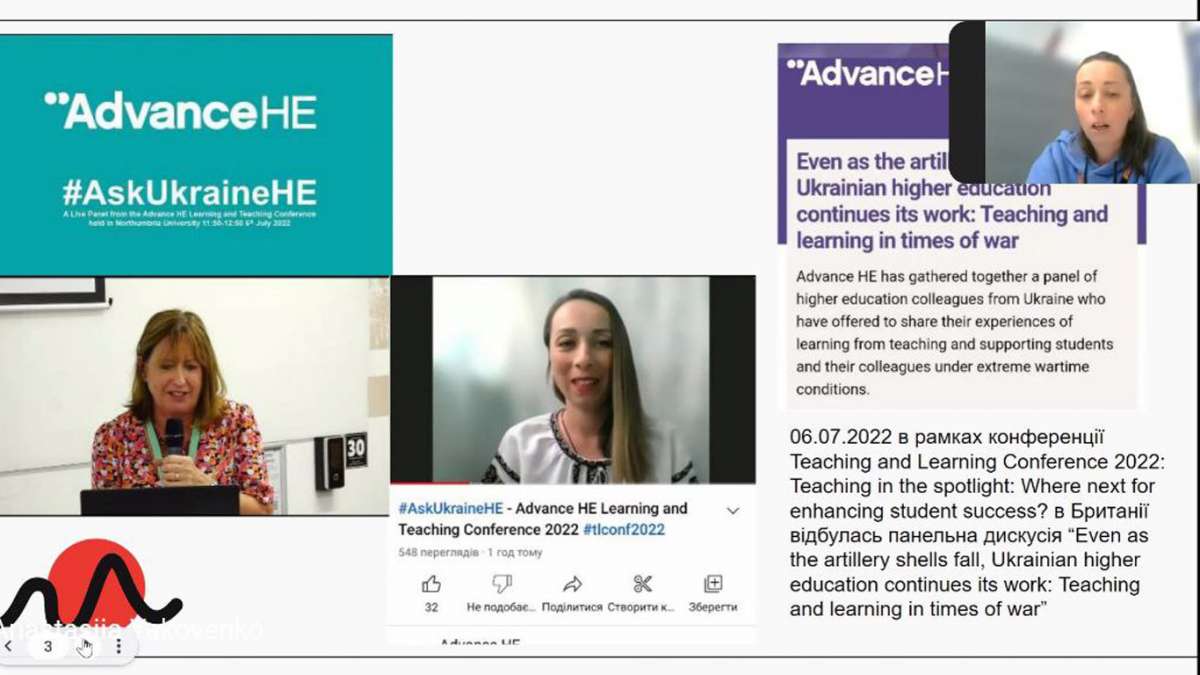Click the 'Зберегти' save-to-playlist icon

click(x=713, y=584)
